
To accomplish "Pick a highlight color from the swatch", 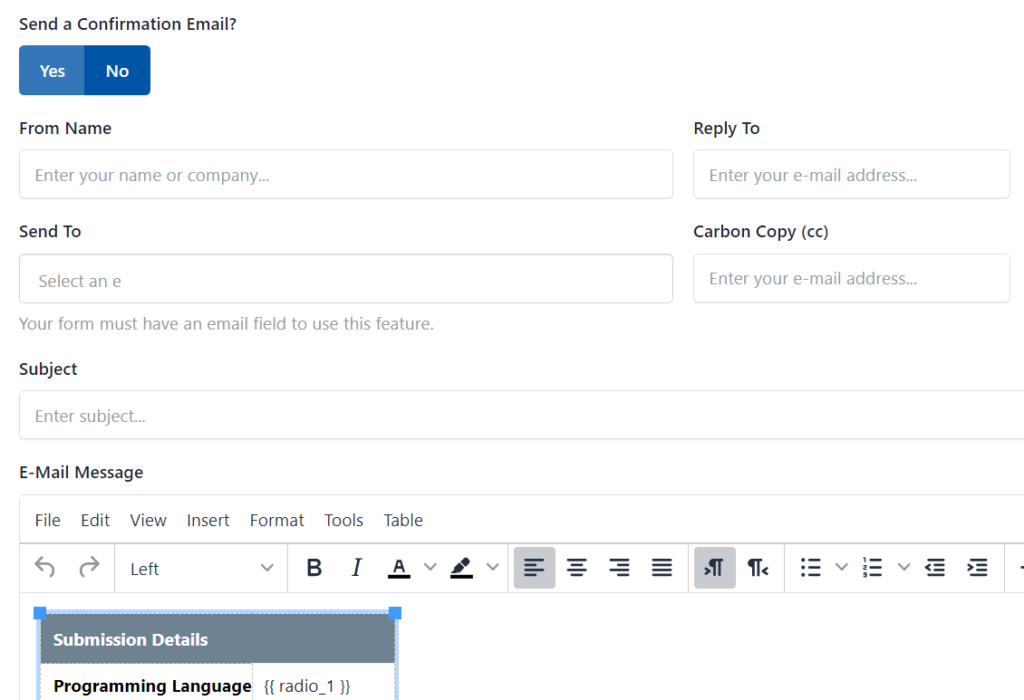I will pyautogui.click(x=461, y=568).
